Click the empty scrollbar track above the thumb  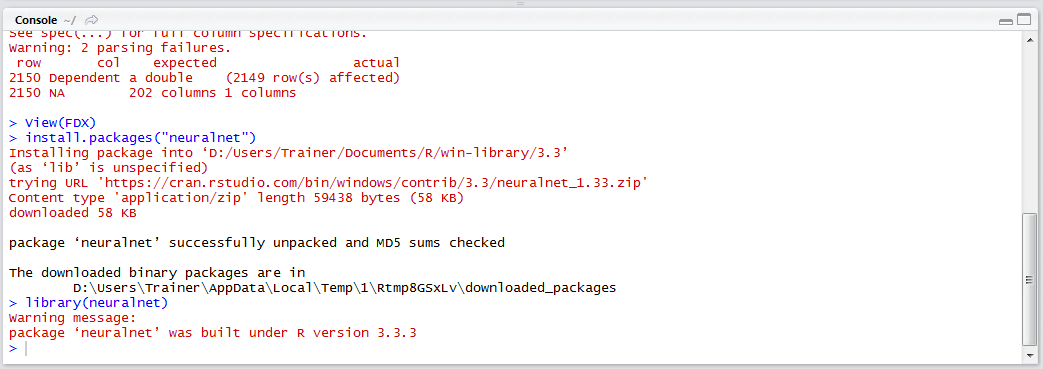pos(1028,129)
